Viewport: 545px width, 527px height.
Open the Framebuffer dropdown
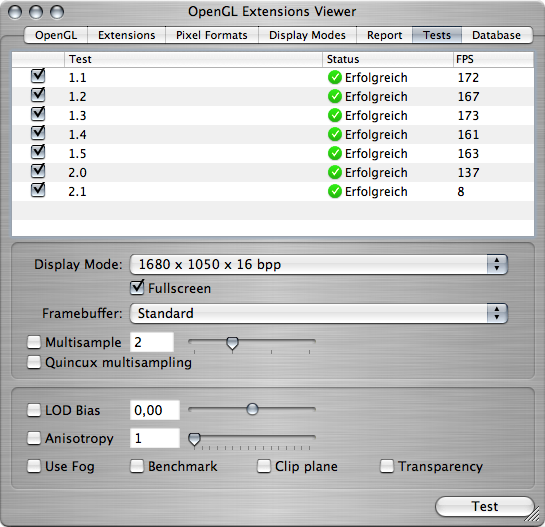point(318,314)
